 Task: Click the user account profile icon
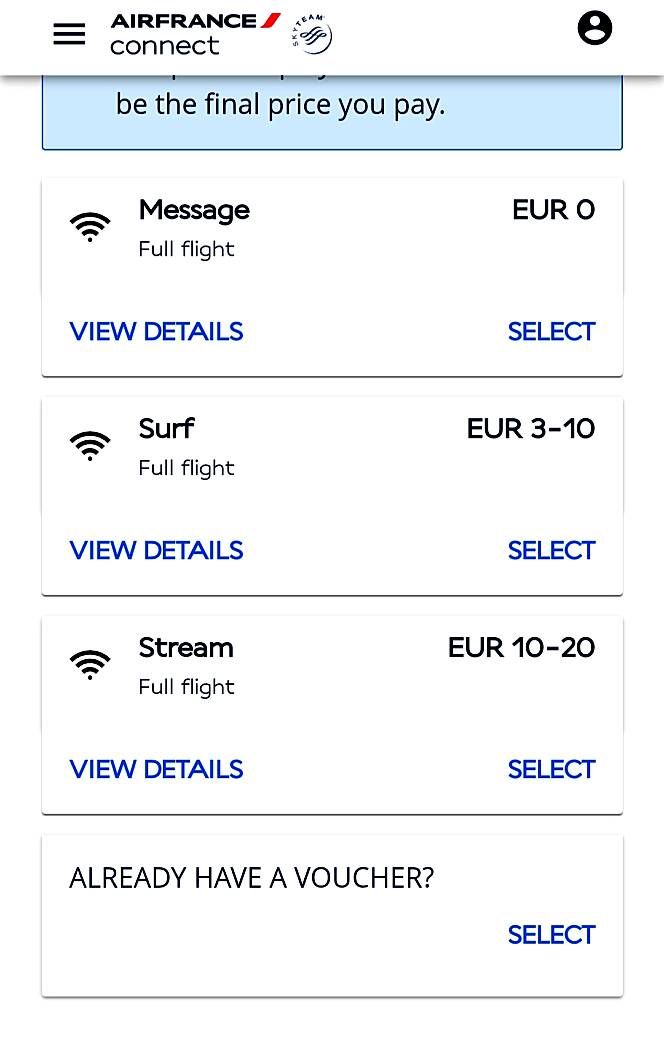[x=595, y=27]
